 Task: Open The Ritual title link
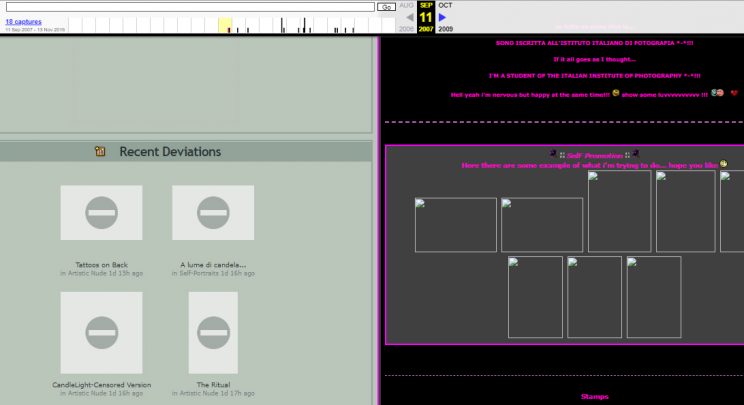click(x=213, y=384)
